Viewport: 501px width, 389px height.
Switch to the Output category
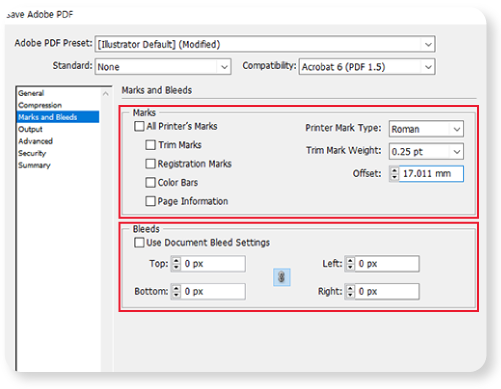click(30, 129)
